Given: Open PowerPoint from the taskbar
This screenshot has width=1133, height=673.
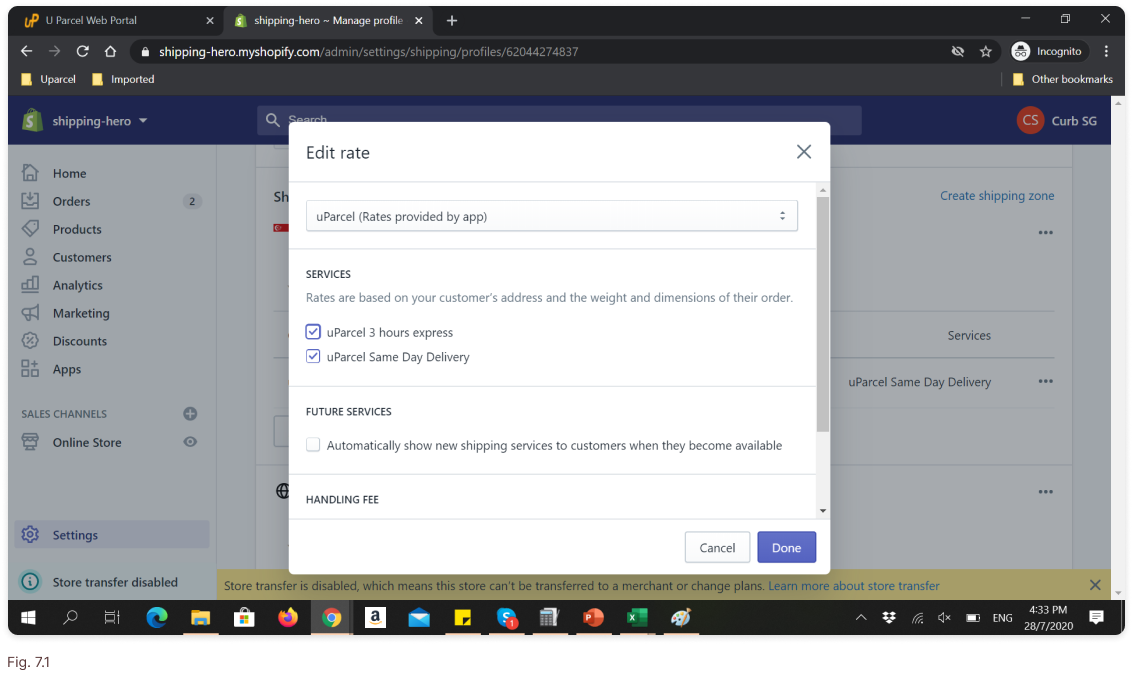Looking at the screenshot, I should [593, 617].
